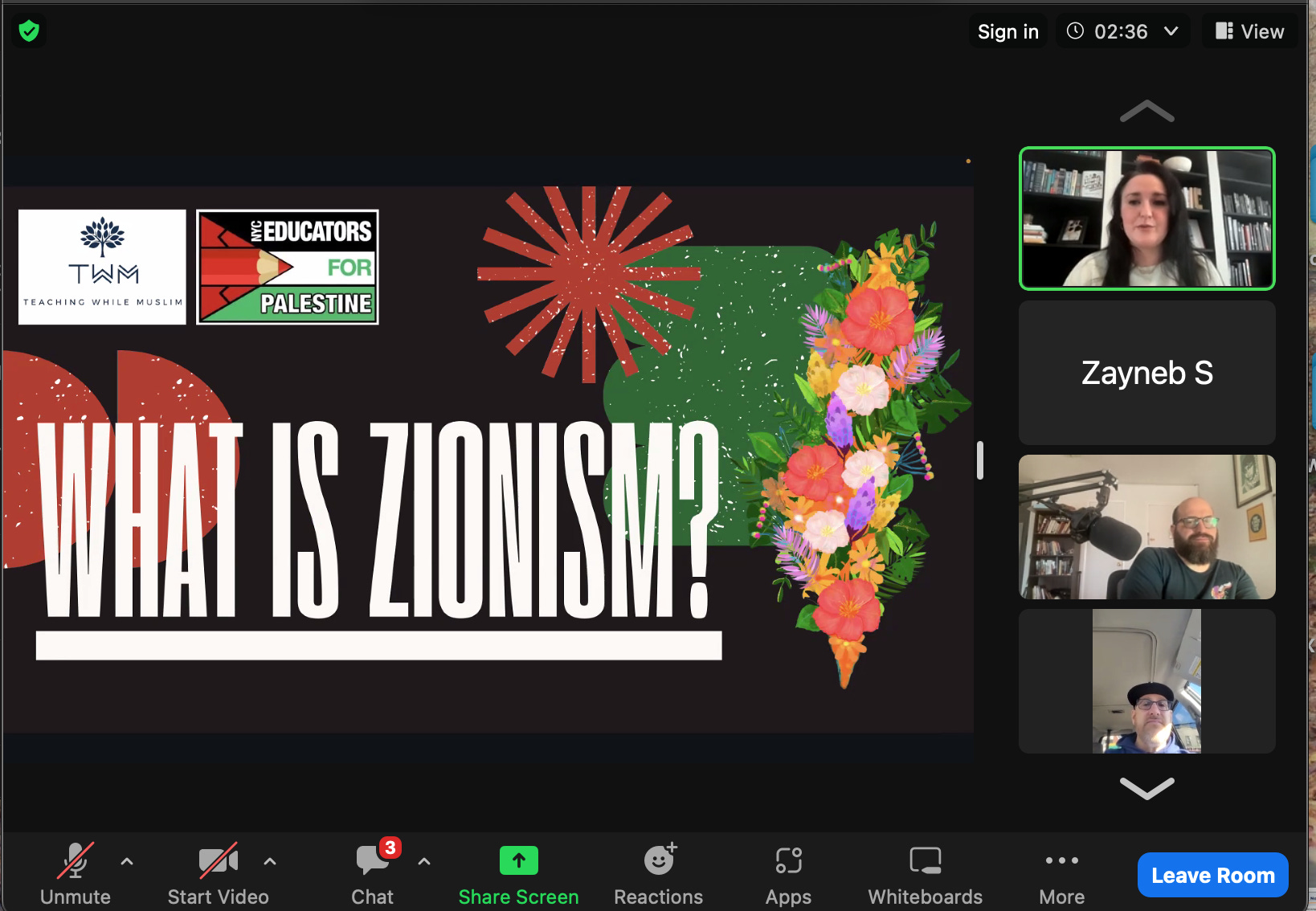1316x911 pixels.
Task: Show previous participants with up chevron
Action: pyautogui.click(x=1147, y=111)
